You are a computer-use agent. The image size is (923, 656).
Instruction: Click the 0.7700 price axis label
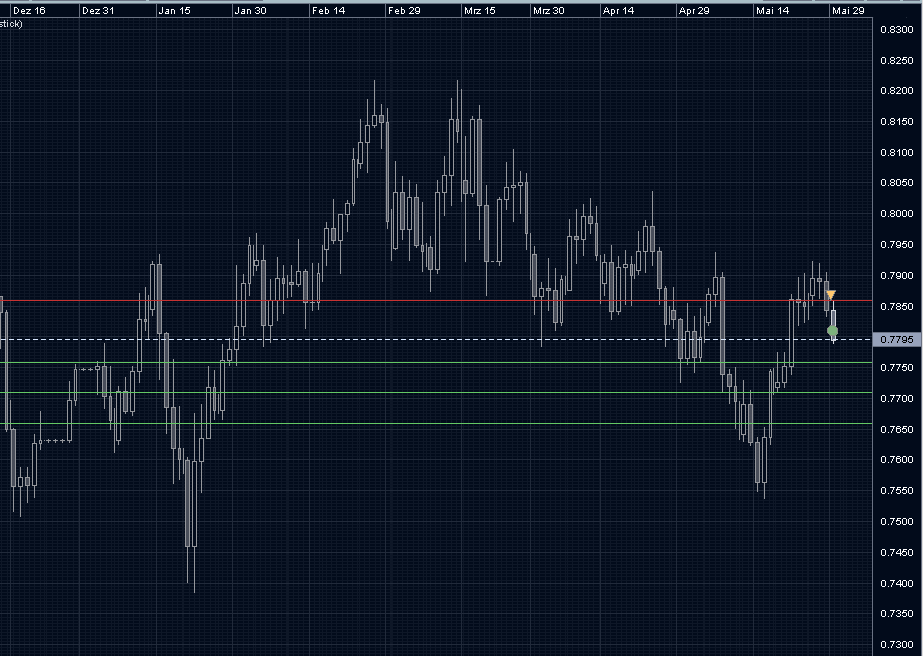pos(897,399)
